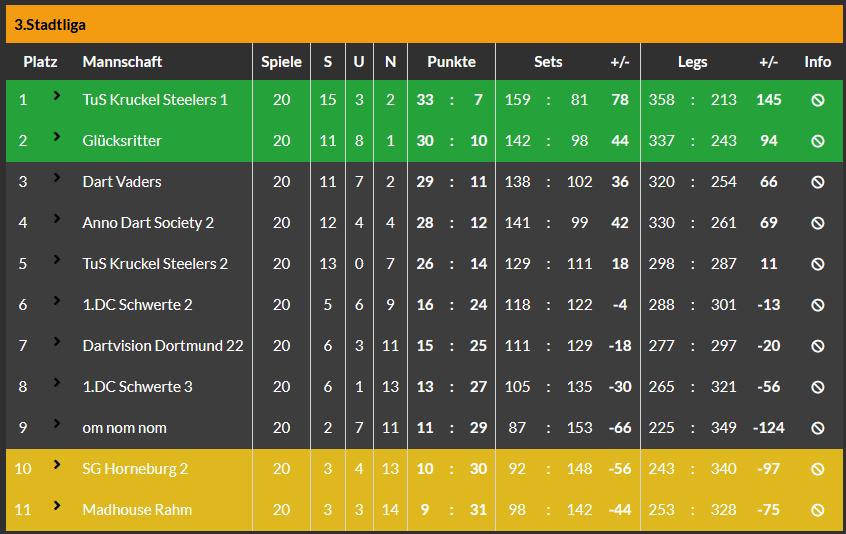Click the Legs column header
Viewport: 846px width, 534px height.
click(692, 62)
